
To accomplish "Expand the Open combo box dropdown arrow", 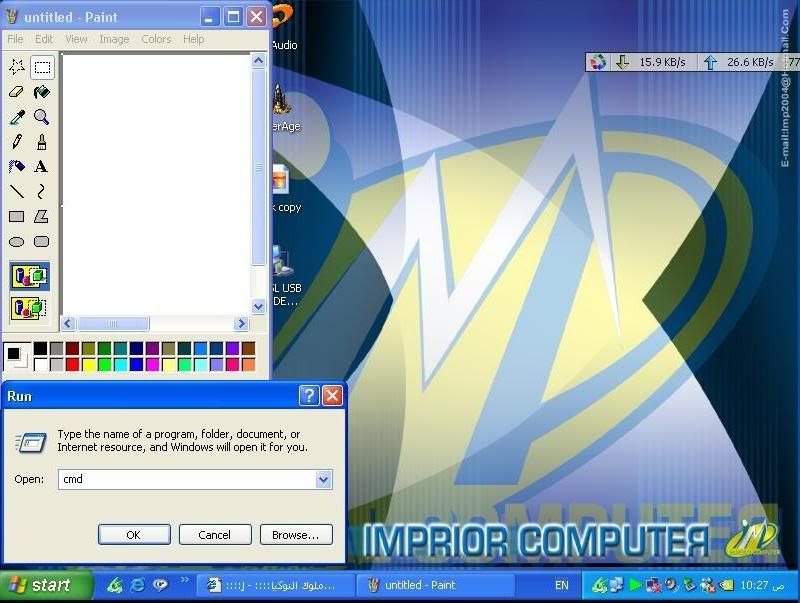I will (x=323, y=480).
